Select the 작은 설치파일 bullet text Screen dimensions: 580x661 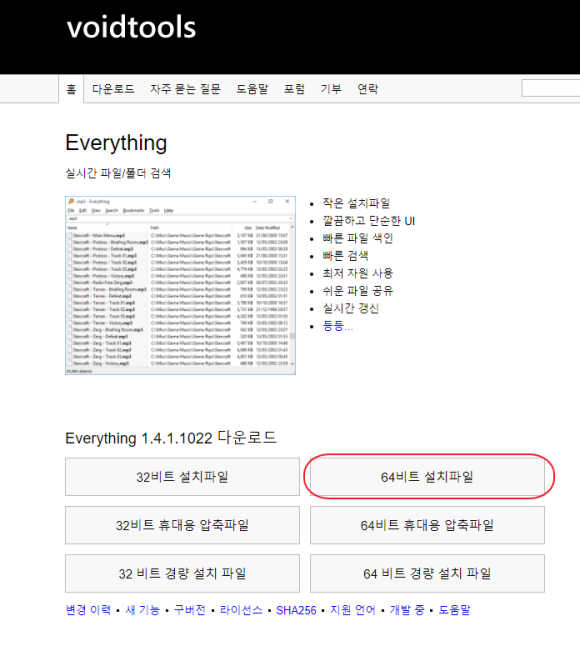[356, 203]
